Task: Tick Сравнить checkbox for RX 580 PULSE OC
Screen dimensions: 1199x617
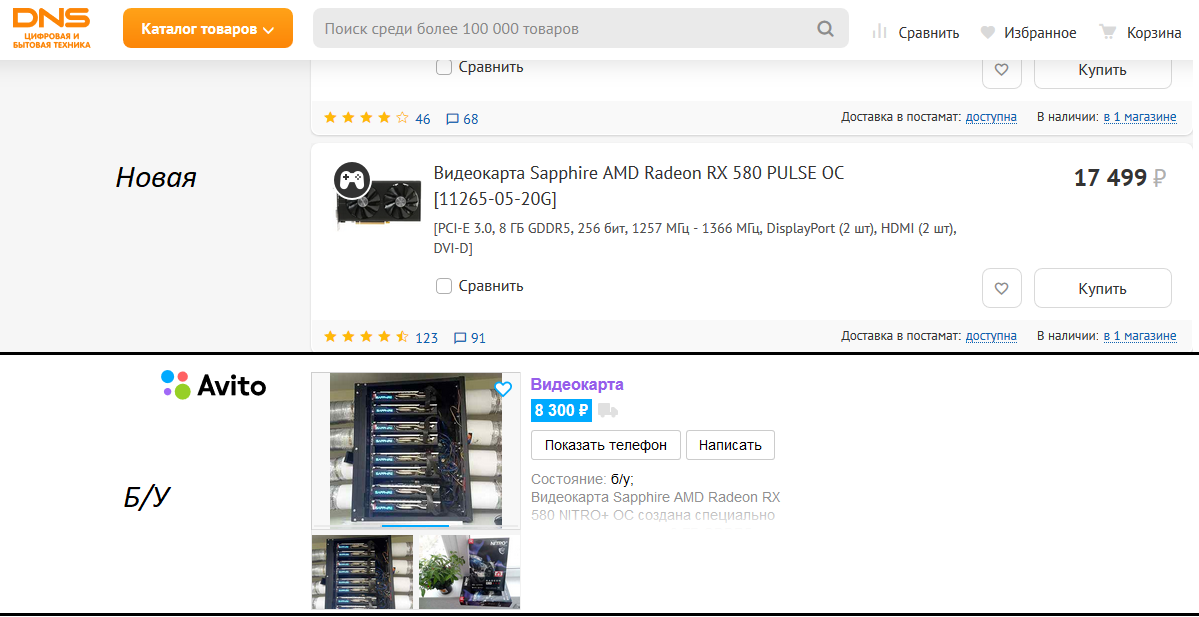Action: (444, 286)
